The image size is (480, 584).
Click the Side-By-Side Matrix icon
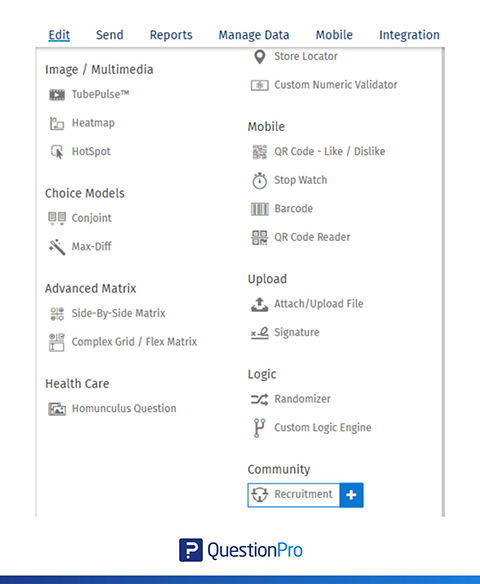tap(57, 314)
